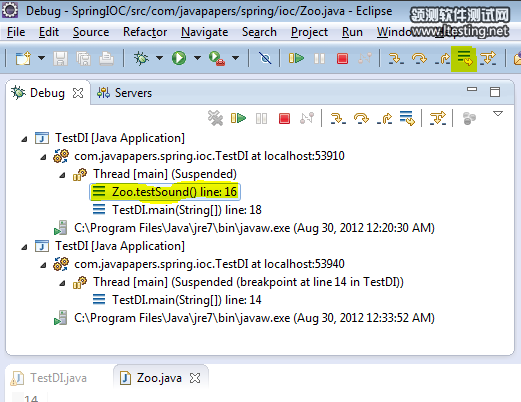Viewport: 521px width, 402px height.
Task: Close the Debug view tab
Action: [78, 93]
